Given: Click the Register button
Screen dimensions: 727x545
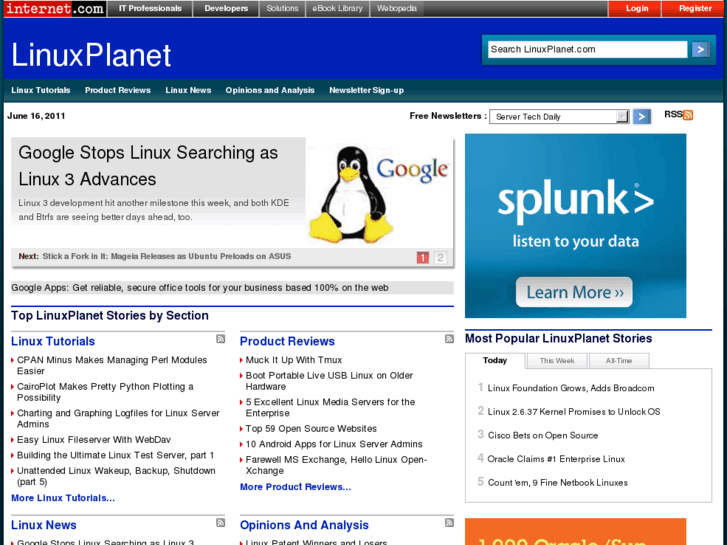Looking at the screenshot, I should coord(695,8).
